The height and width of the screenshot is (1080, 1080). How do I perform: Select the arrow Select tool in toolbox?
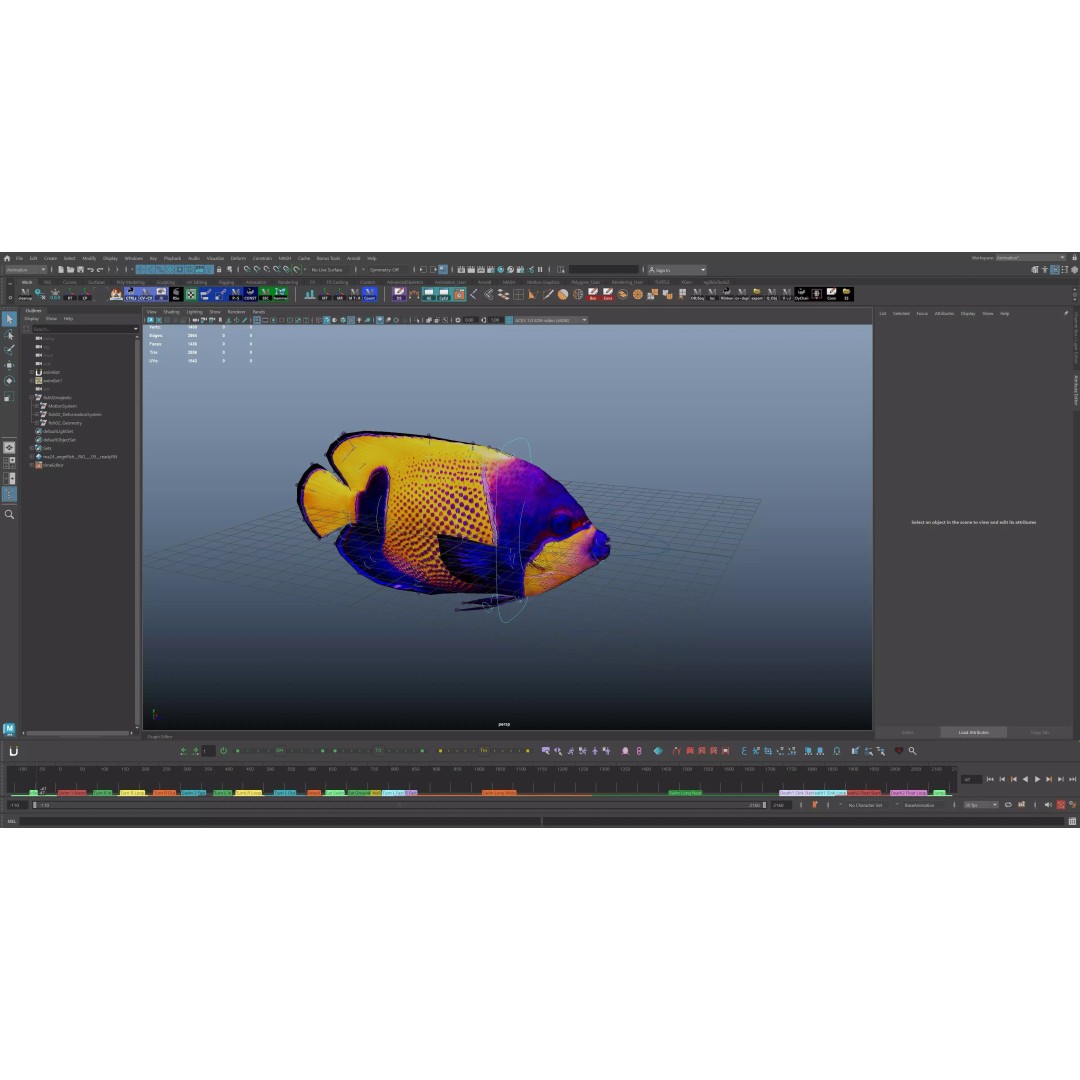tap(9, 319)
